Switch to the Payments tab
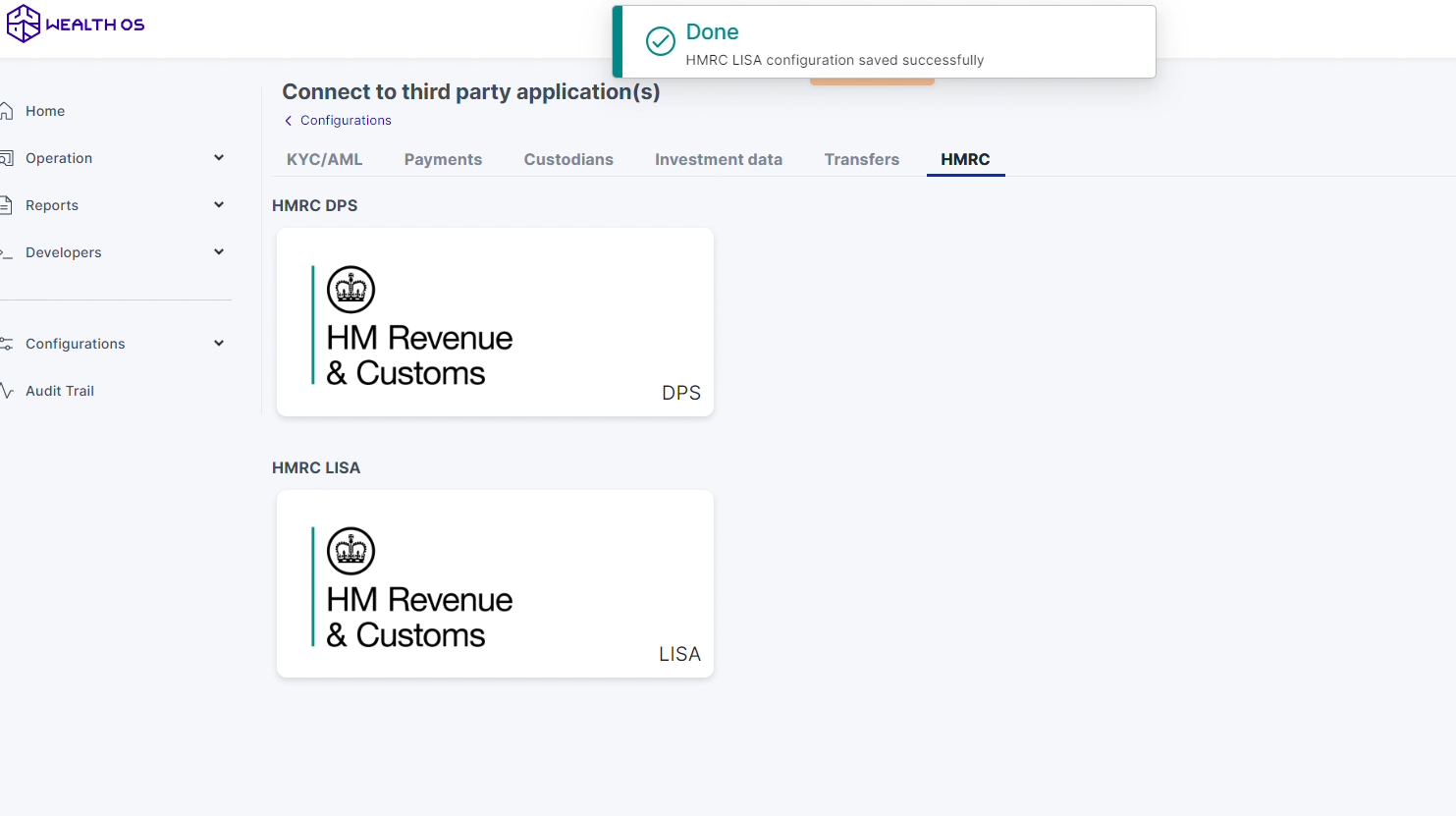 click(x=443, y=159)
